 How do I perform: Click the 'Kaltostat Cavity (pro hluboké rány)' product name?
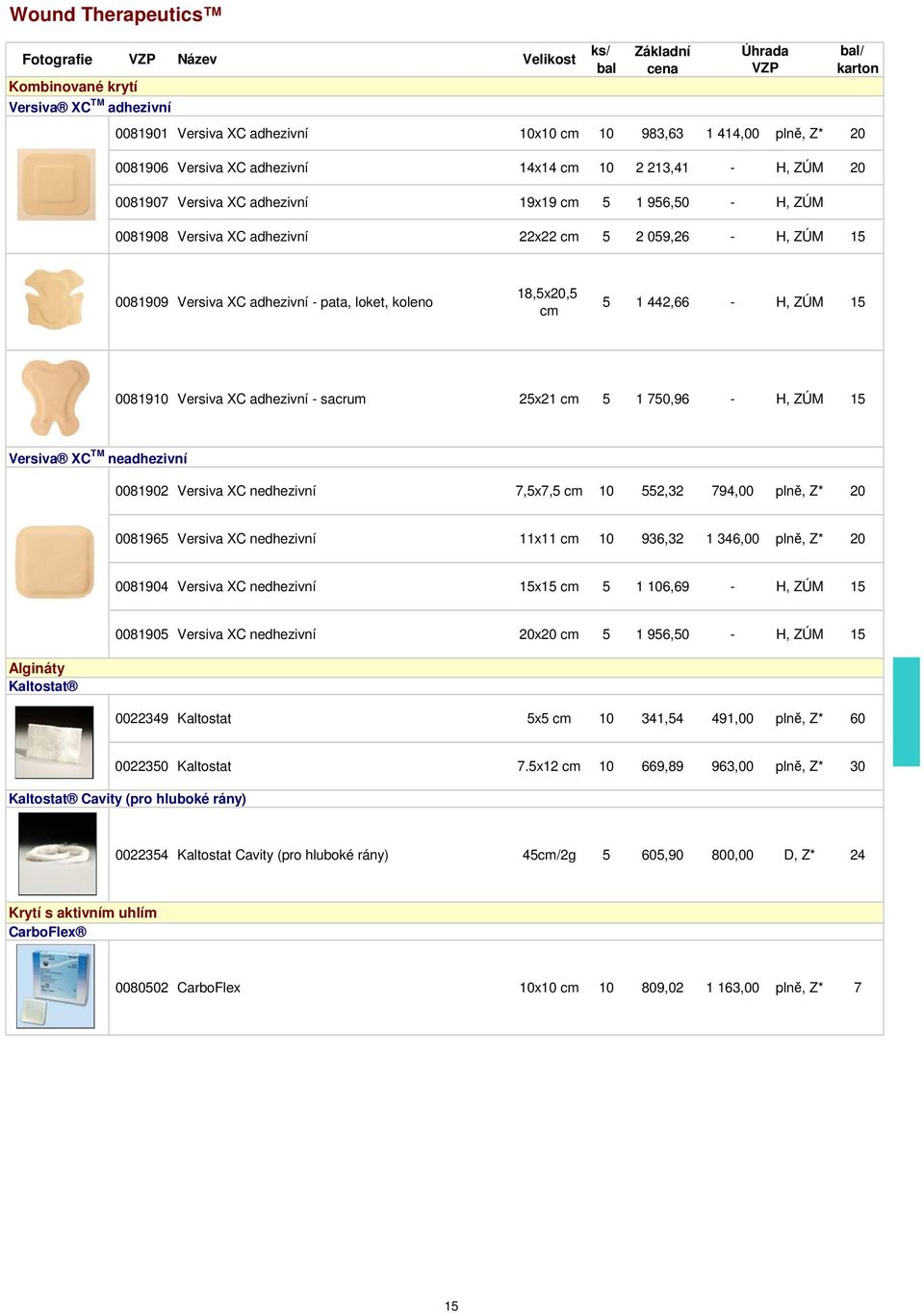click(x=283, y=855)
